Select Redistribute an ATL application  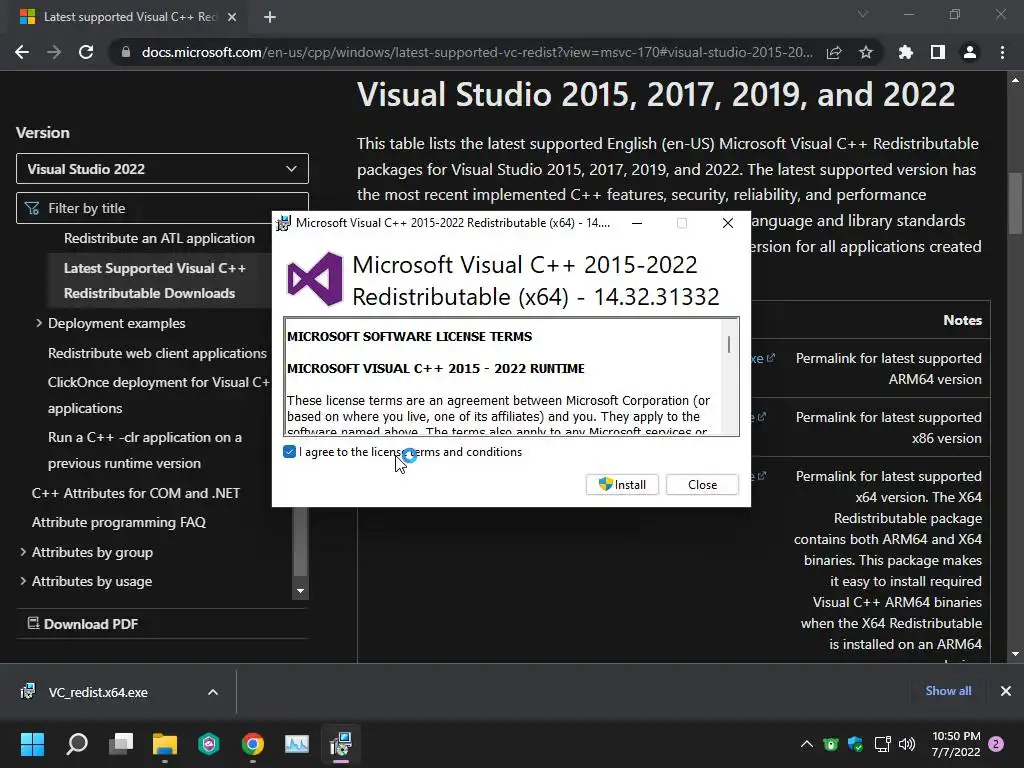[x=159, y=238]
